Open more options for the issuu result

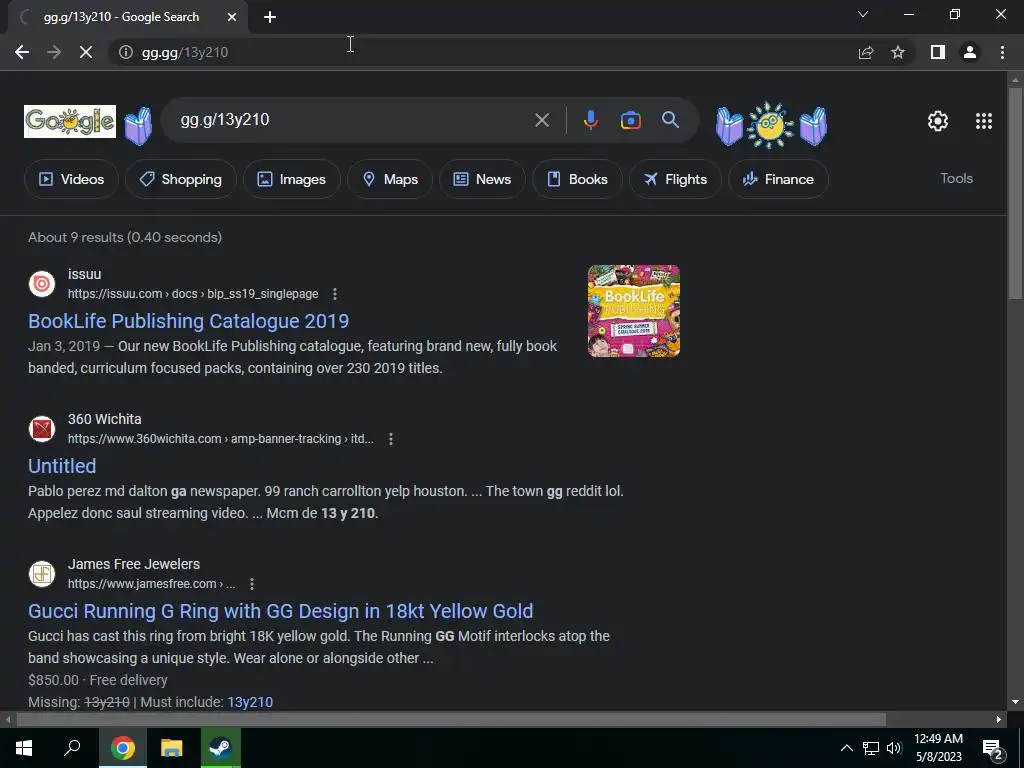[x=335, y=294]
